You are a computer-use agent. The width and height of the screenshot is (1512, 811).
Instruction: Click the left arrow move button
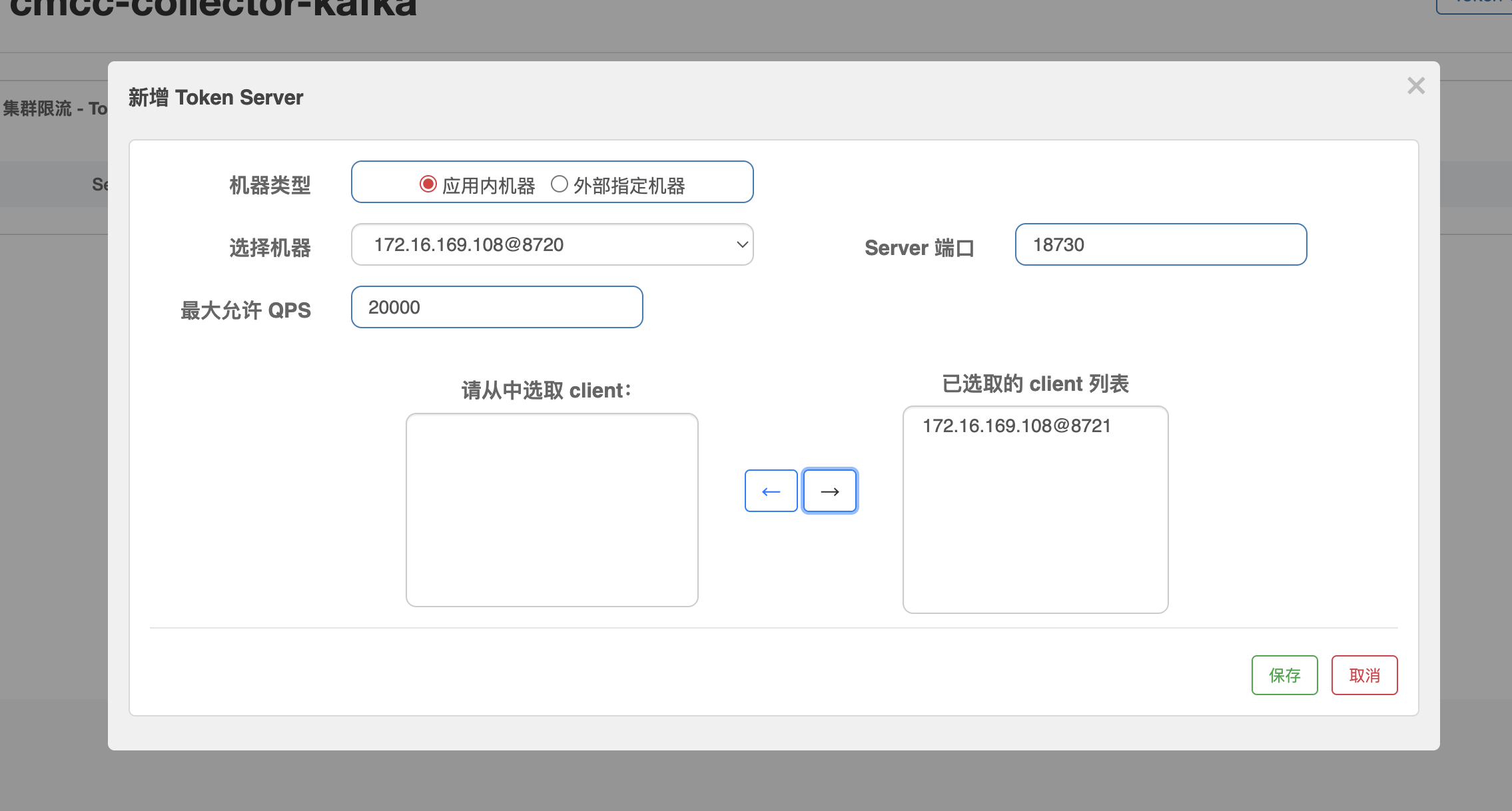click(771, 491)
